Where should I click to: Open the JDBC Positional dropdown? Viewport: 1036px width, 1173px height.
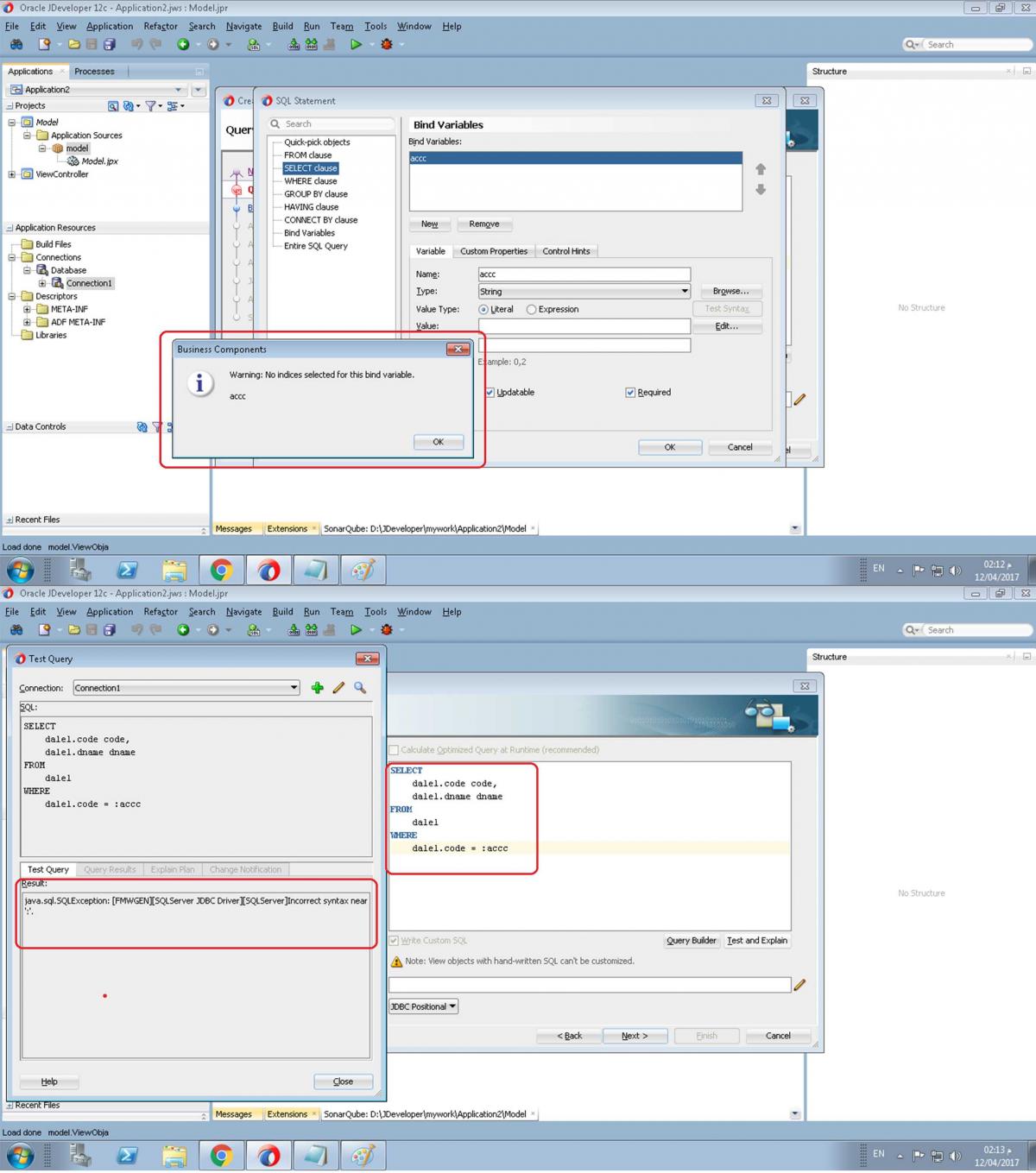tap(423, 1006)
